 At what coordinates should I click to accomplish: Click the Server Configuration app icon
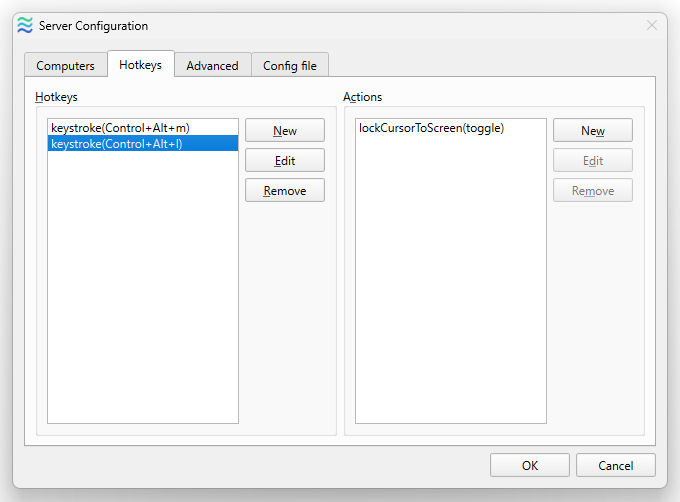[25, 26]
